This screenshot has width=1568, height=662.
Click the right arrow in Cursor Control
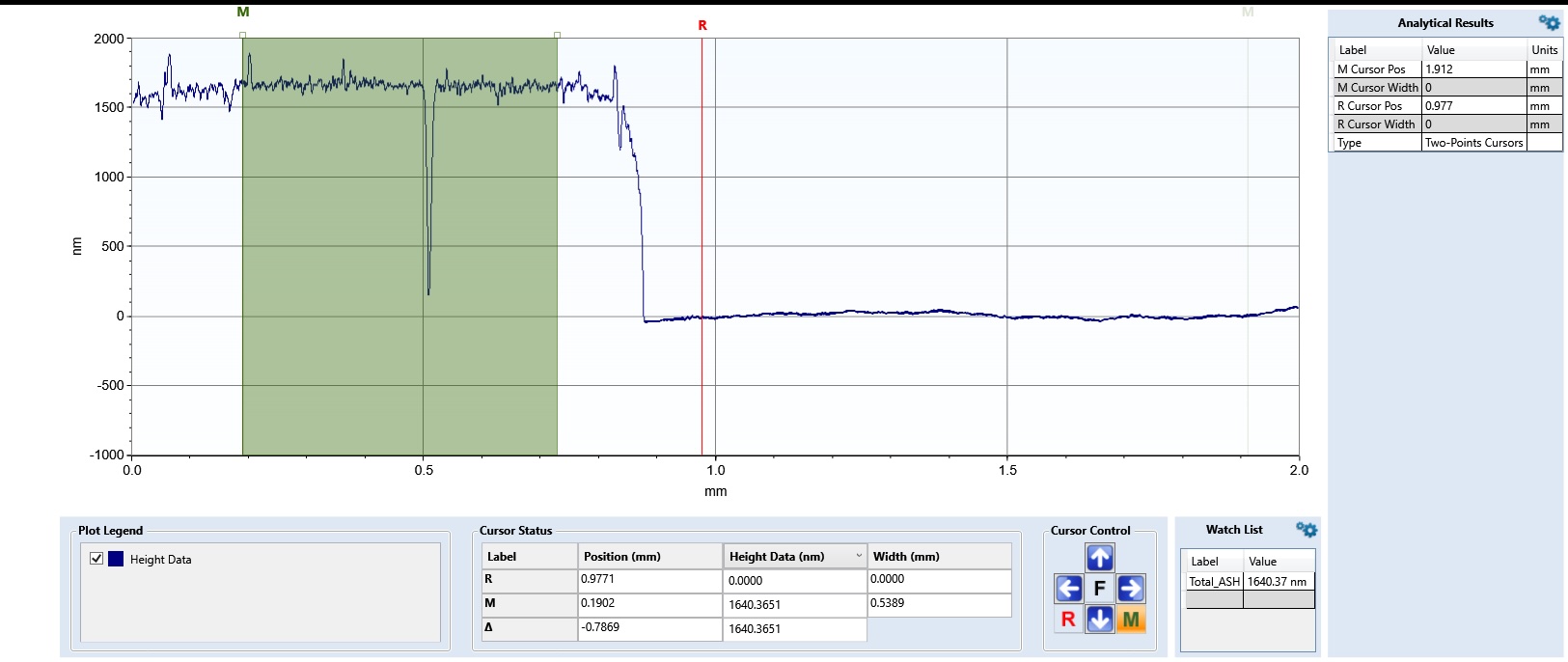[x=1130, y=588]
